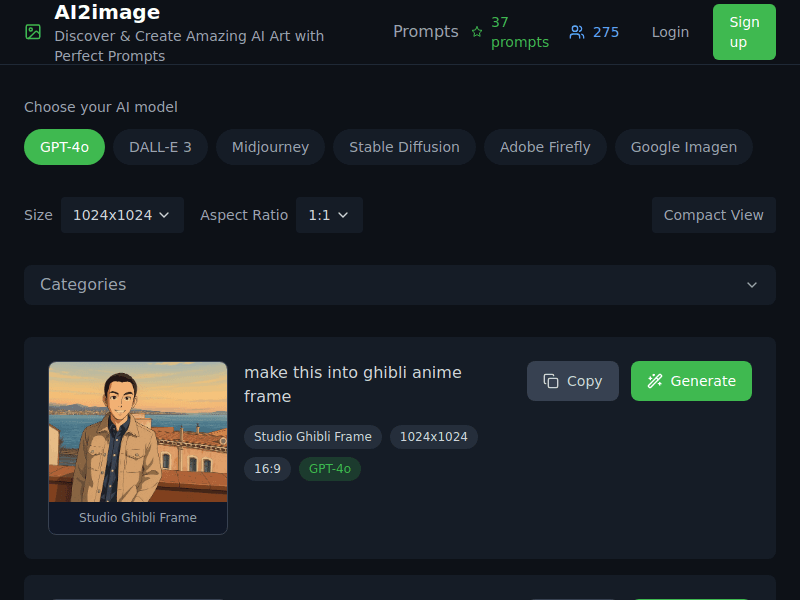This screenshot has height=600, width=800.
Task: Expand the Categories panel
Action: [x=400, y=285]
